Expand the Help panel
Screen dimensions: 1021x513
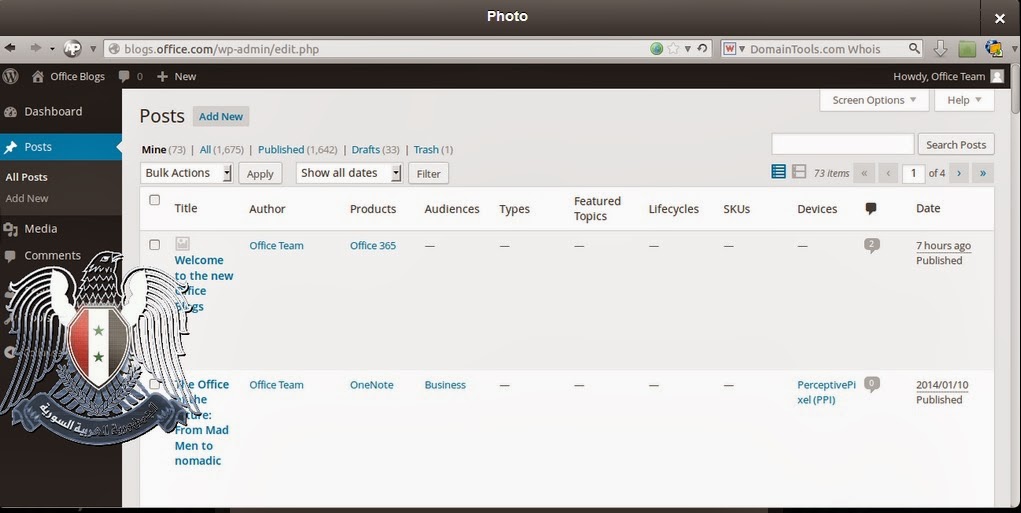964,100
